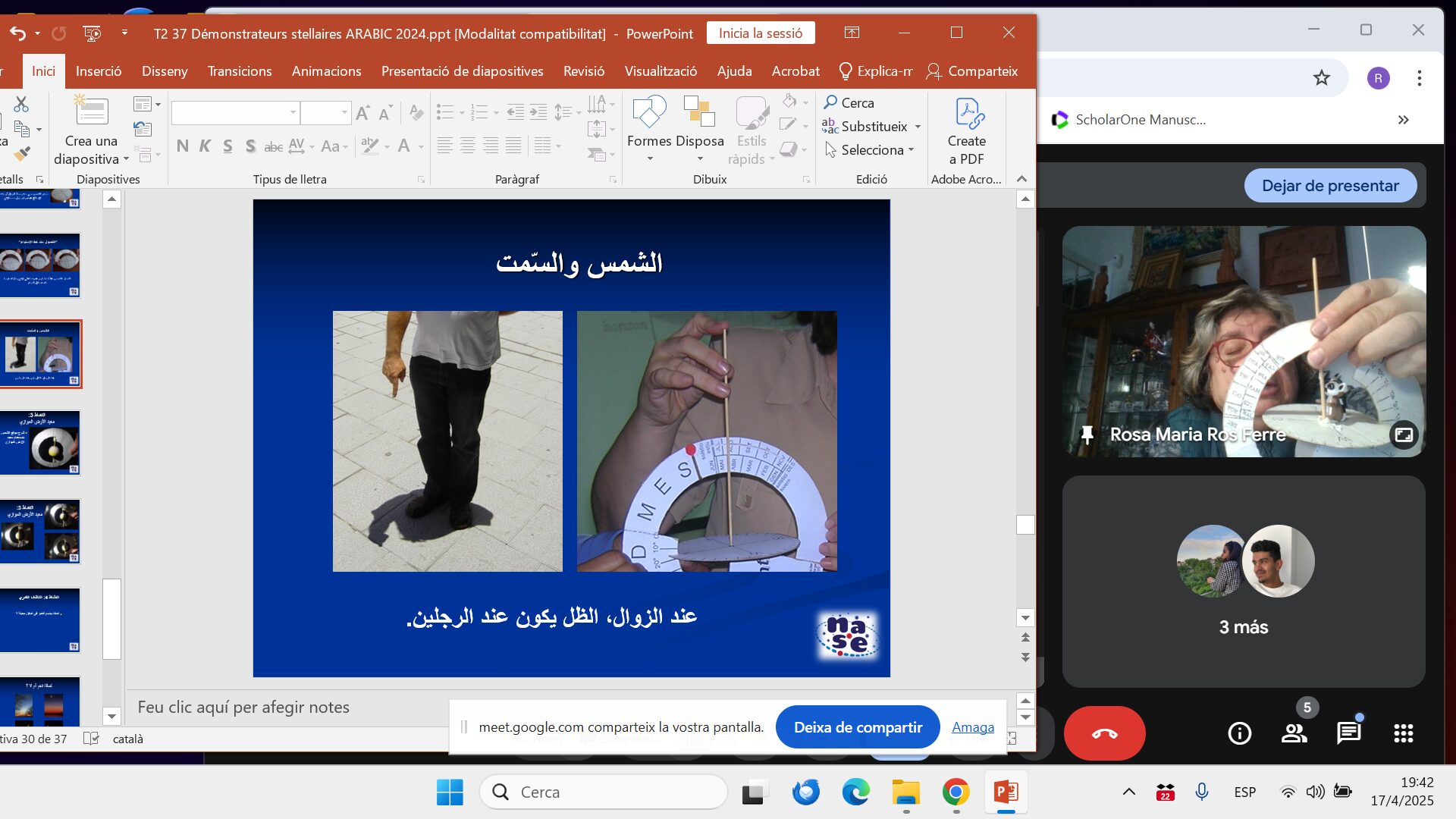Expand the Substitueix dropdown arrow
Viewport: 1456px width, 819px height.
coord(918,127)
